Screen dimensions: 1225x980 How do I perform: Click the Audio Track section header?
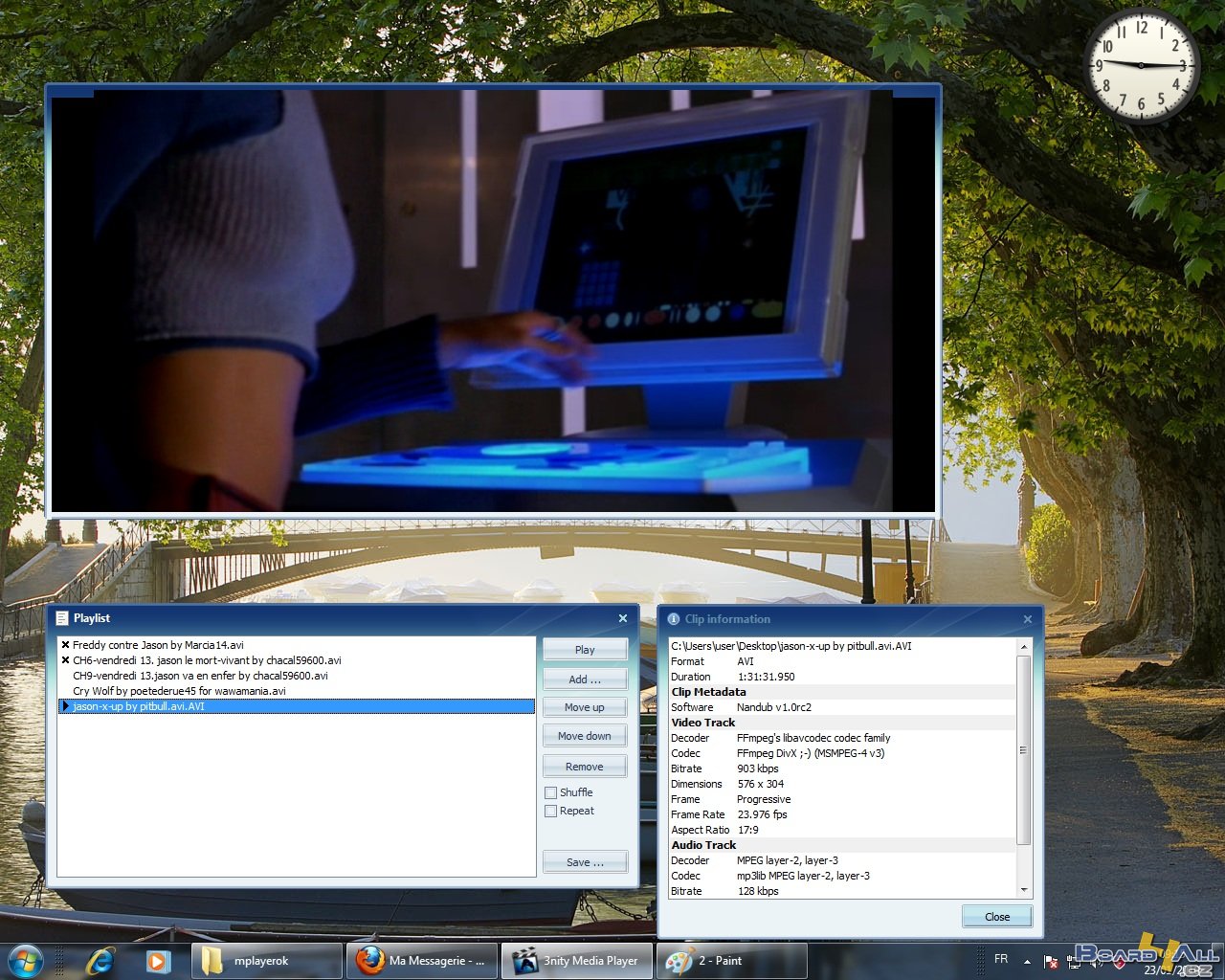pos(703,845)
